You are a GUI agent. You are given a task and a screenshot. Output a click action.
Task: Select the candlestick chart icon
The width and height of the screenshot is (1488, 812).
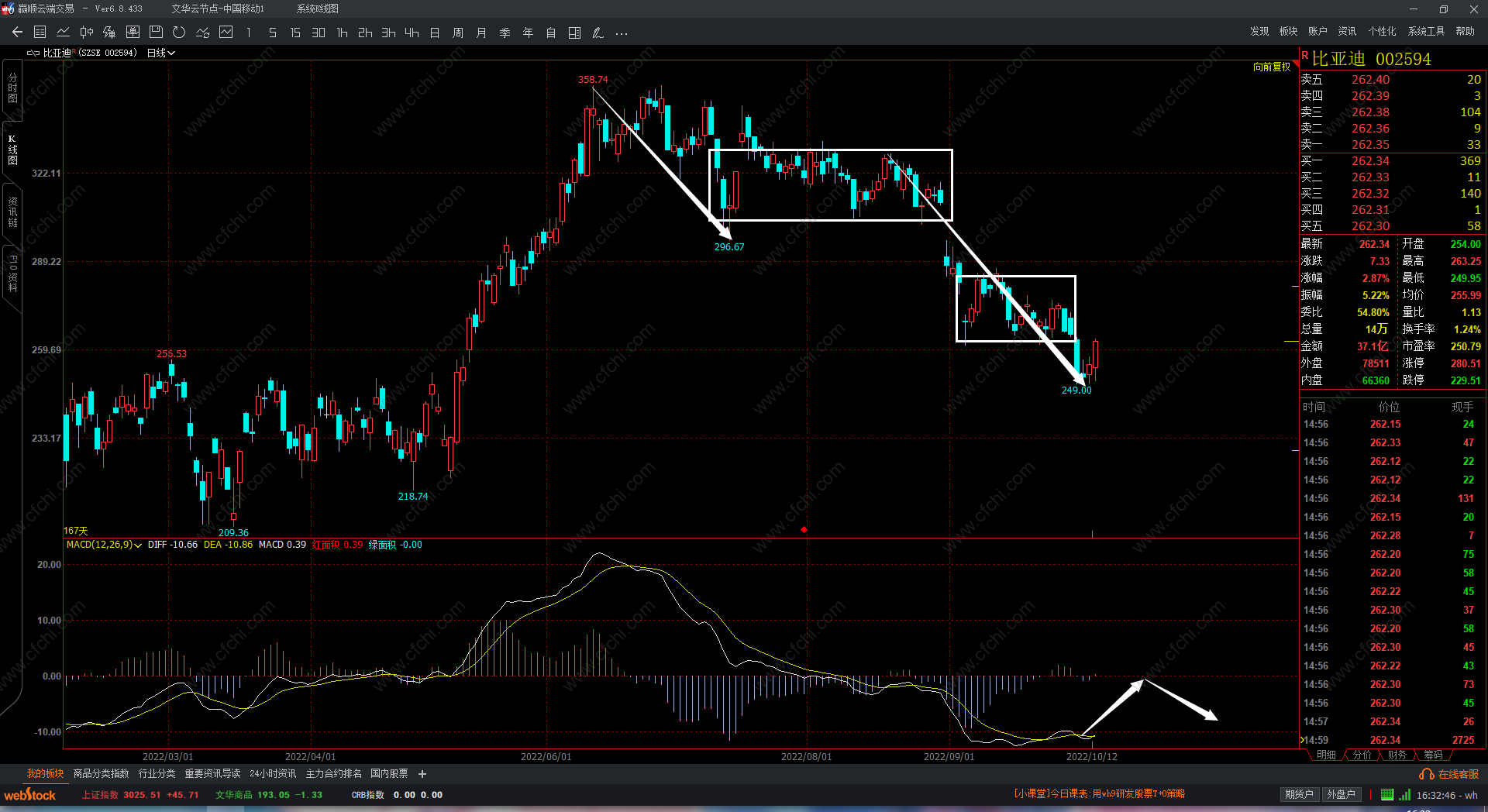click(x=87, y=33)
